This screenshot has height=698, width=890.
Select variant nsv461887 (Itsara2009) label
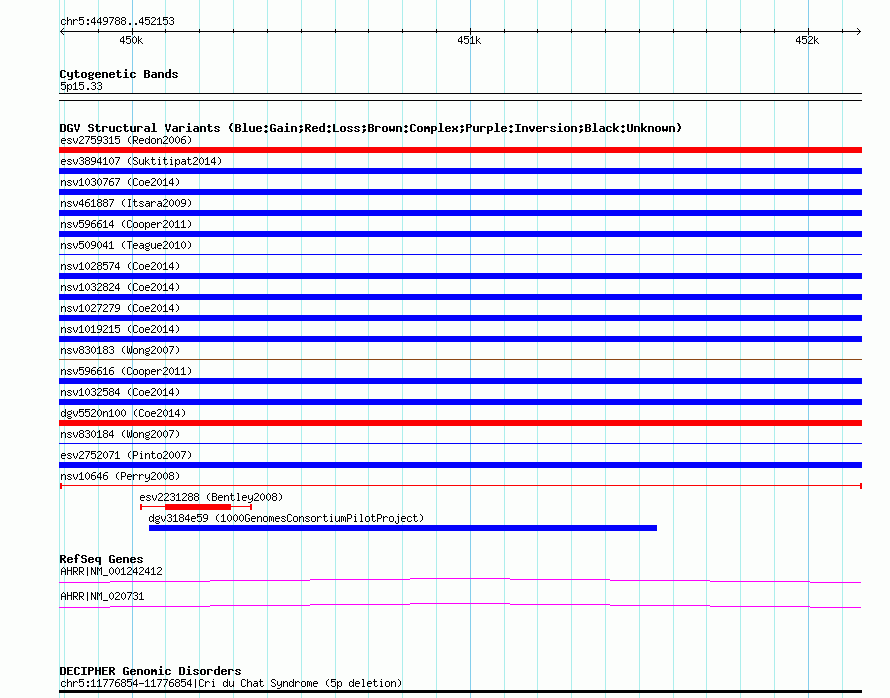pos(126,203)
